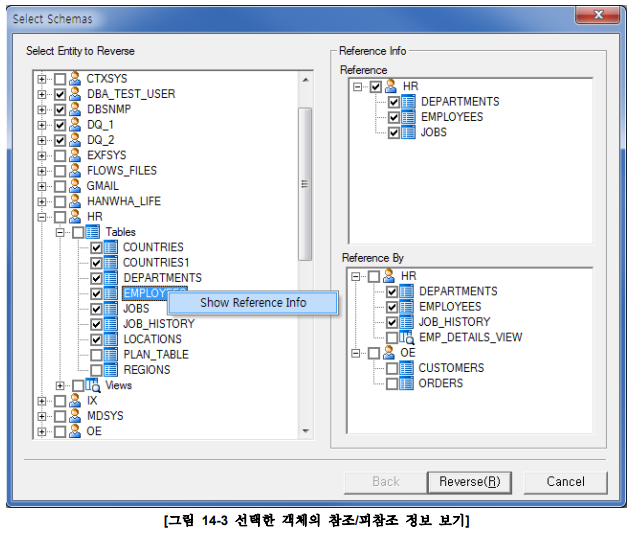Click the OE user icon in Reference By
The image size is (633, 533).
click(x=390, y=353)
